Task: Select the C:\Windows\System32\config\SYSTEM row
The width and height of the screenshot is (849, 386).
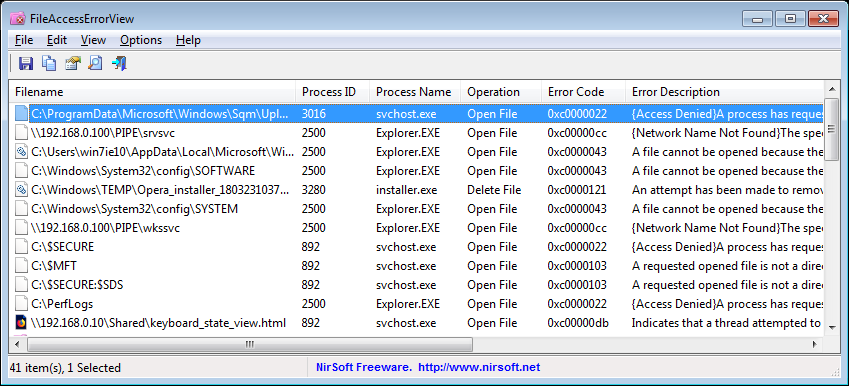Action: click(x=417, y=209)
